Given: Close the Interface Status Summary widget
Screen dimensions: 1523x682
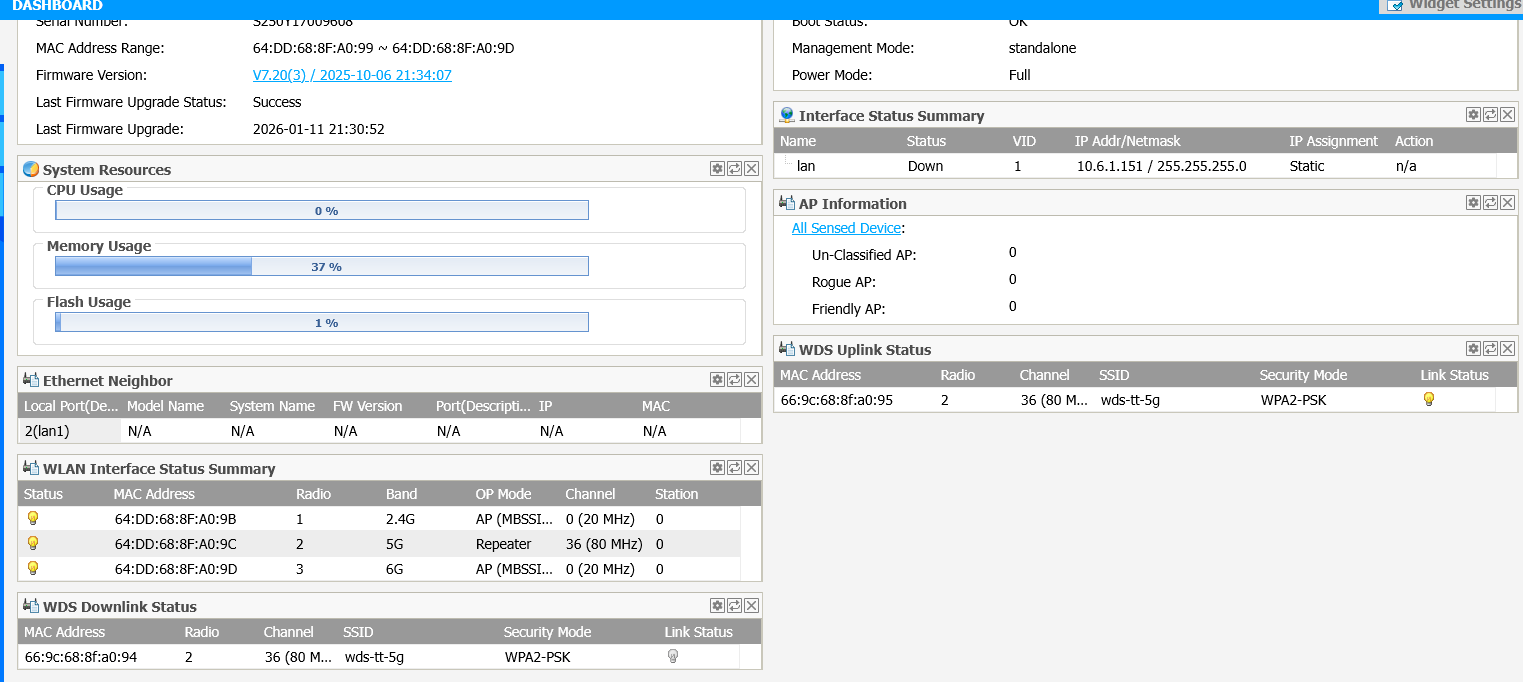Looking at the screenshot, I should 1507,115.
